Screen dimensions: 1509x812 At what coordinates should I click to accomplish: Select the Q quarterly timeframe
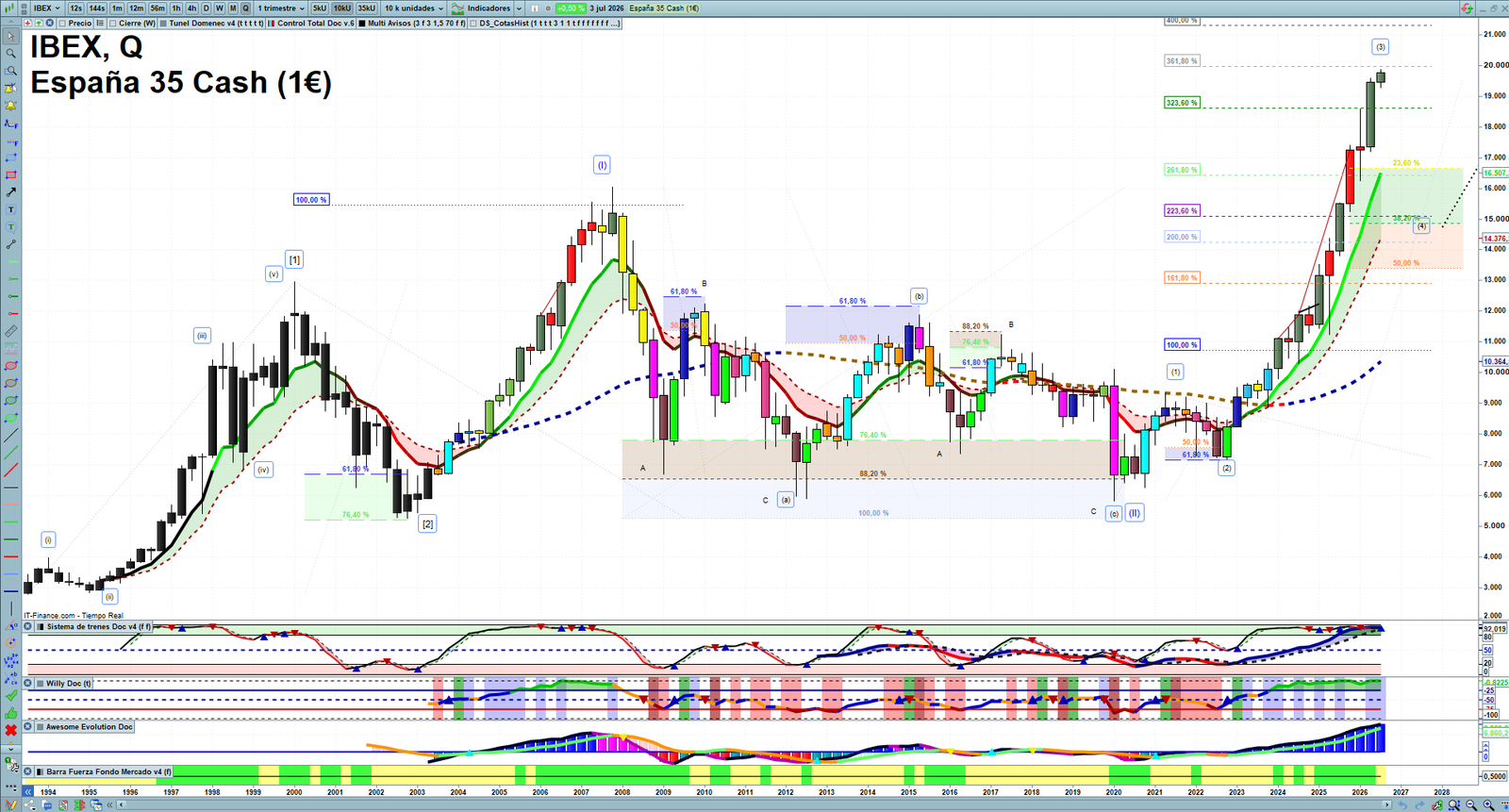(245, 8)
